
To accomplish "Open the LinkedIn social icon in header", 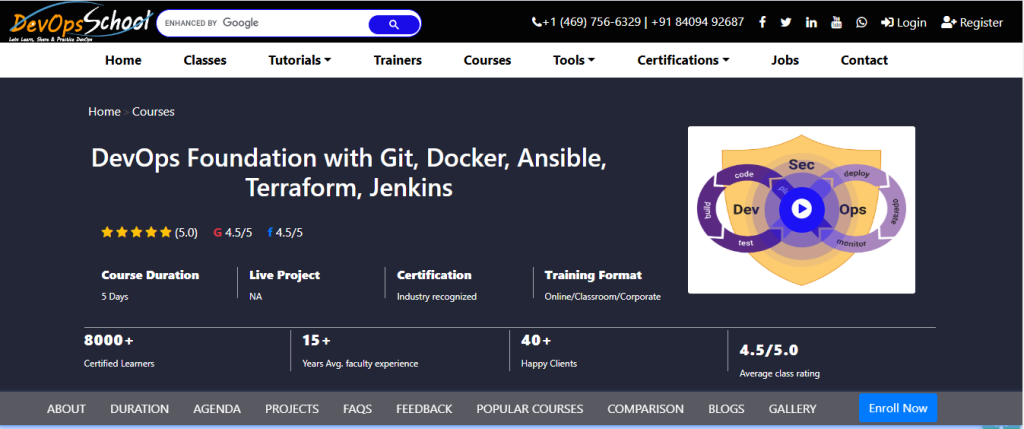I will pyautogui.click(x=811, y=23).
